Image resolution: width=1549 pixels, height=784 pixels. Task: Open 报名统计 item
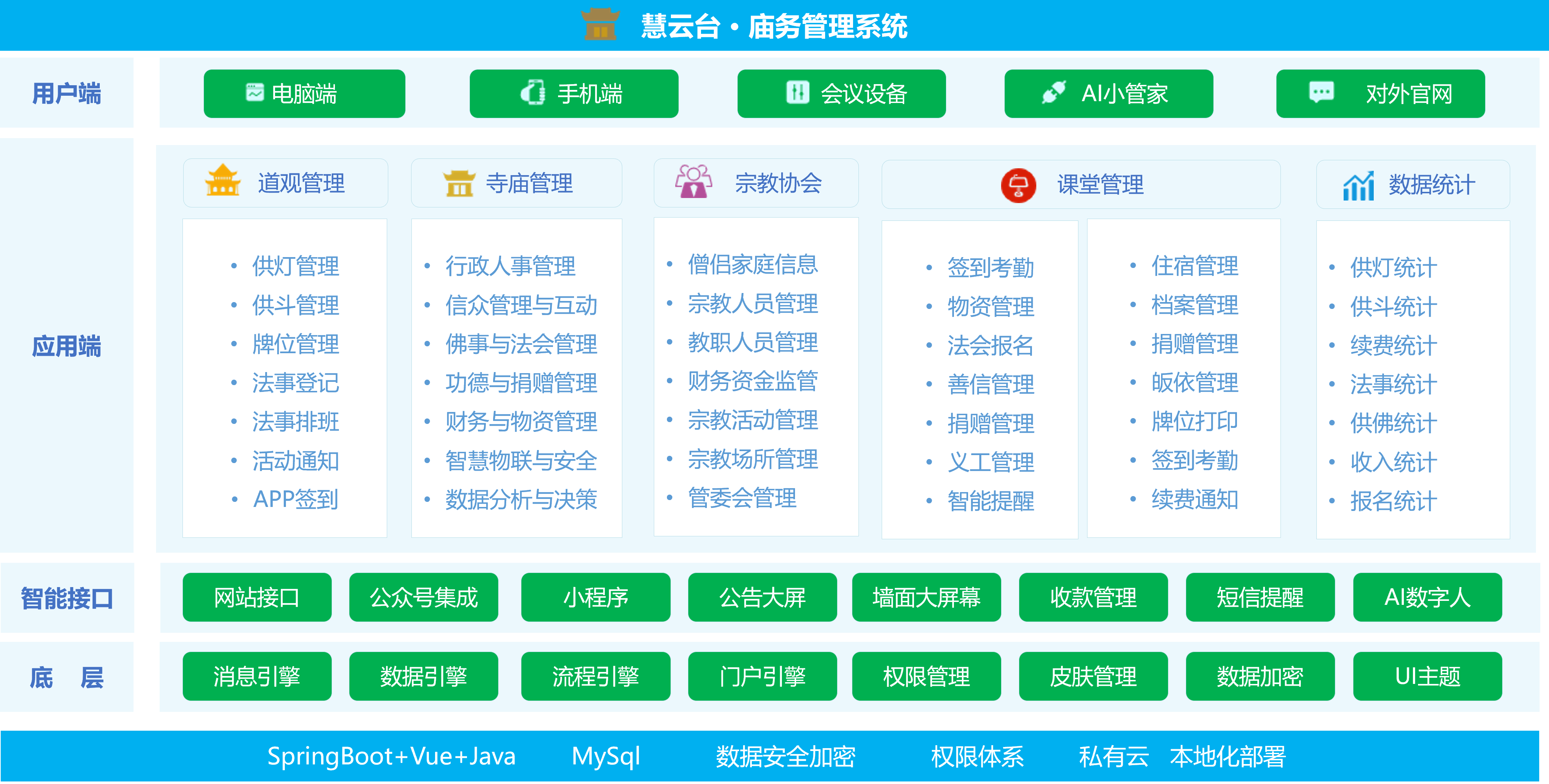tap(1394, 501)
